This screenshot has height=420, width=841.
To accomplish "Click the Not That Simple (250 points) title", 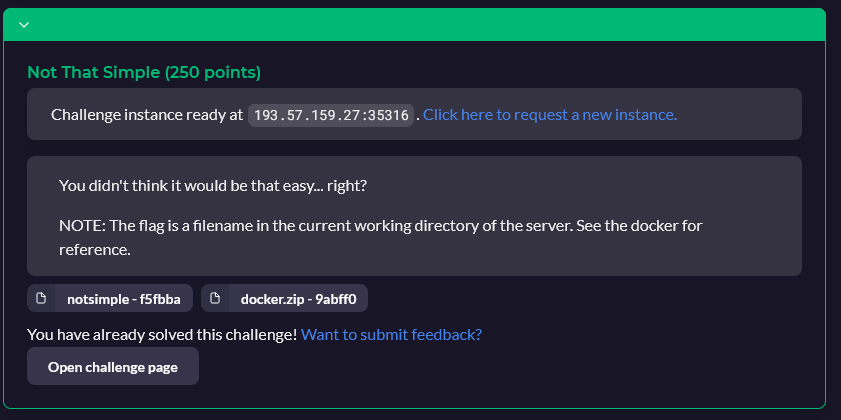I will (144, 72).
